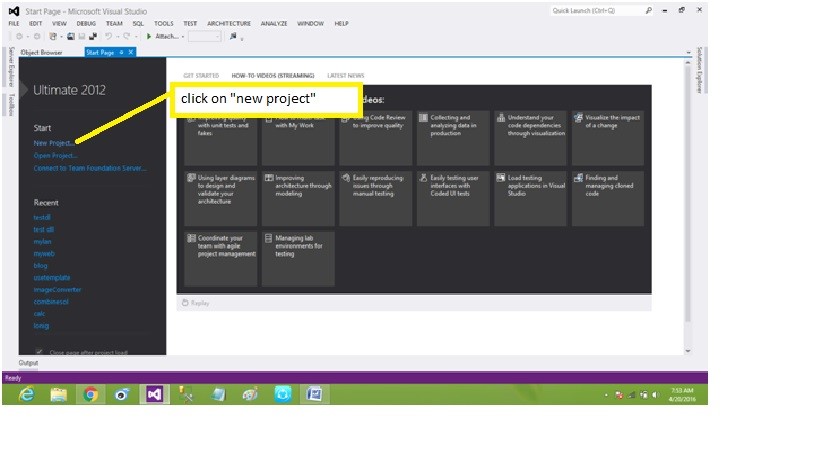Click the Save toolbar icon
The image size is (819, 460).
point(82,37)
